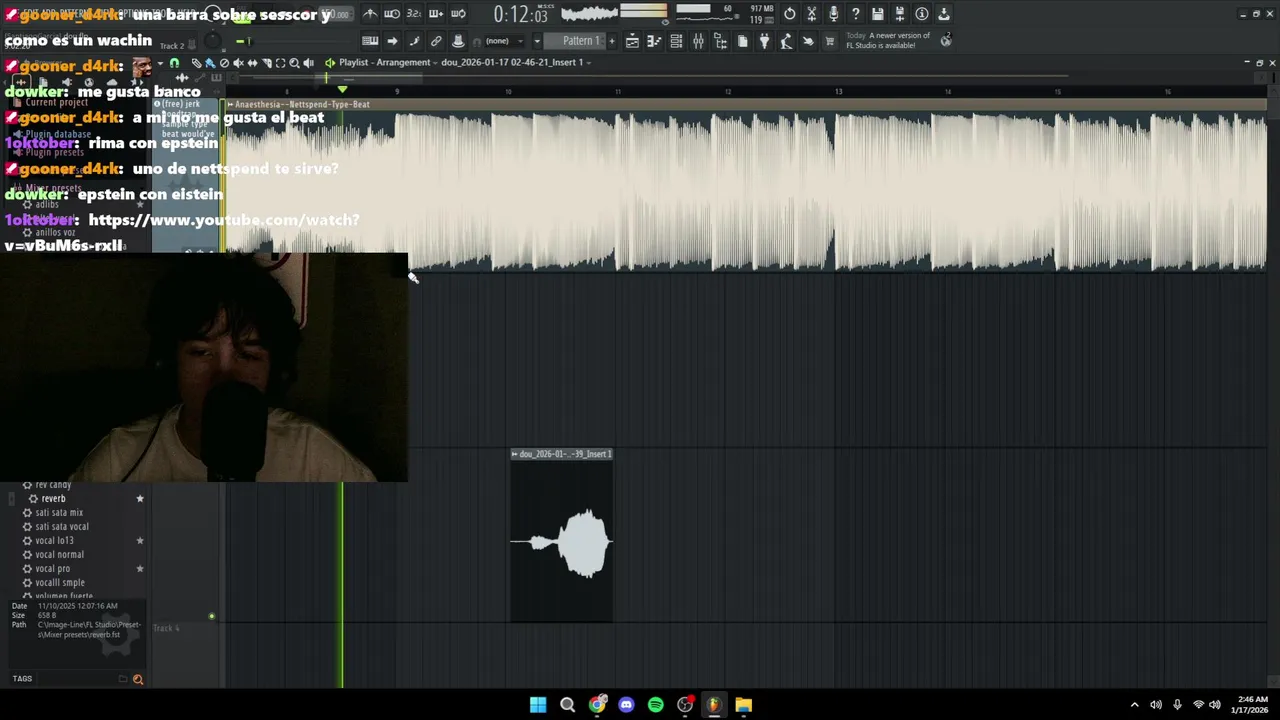The width and height of the screenshot is (1280, 720).
Task: Select the Anaesthesia Nettspend Type Beat clip title
Action: point(302,104)
